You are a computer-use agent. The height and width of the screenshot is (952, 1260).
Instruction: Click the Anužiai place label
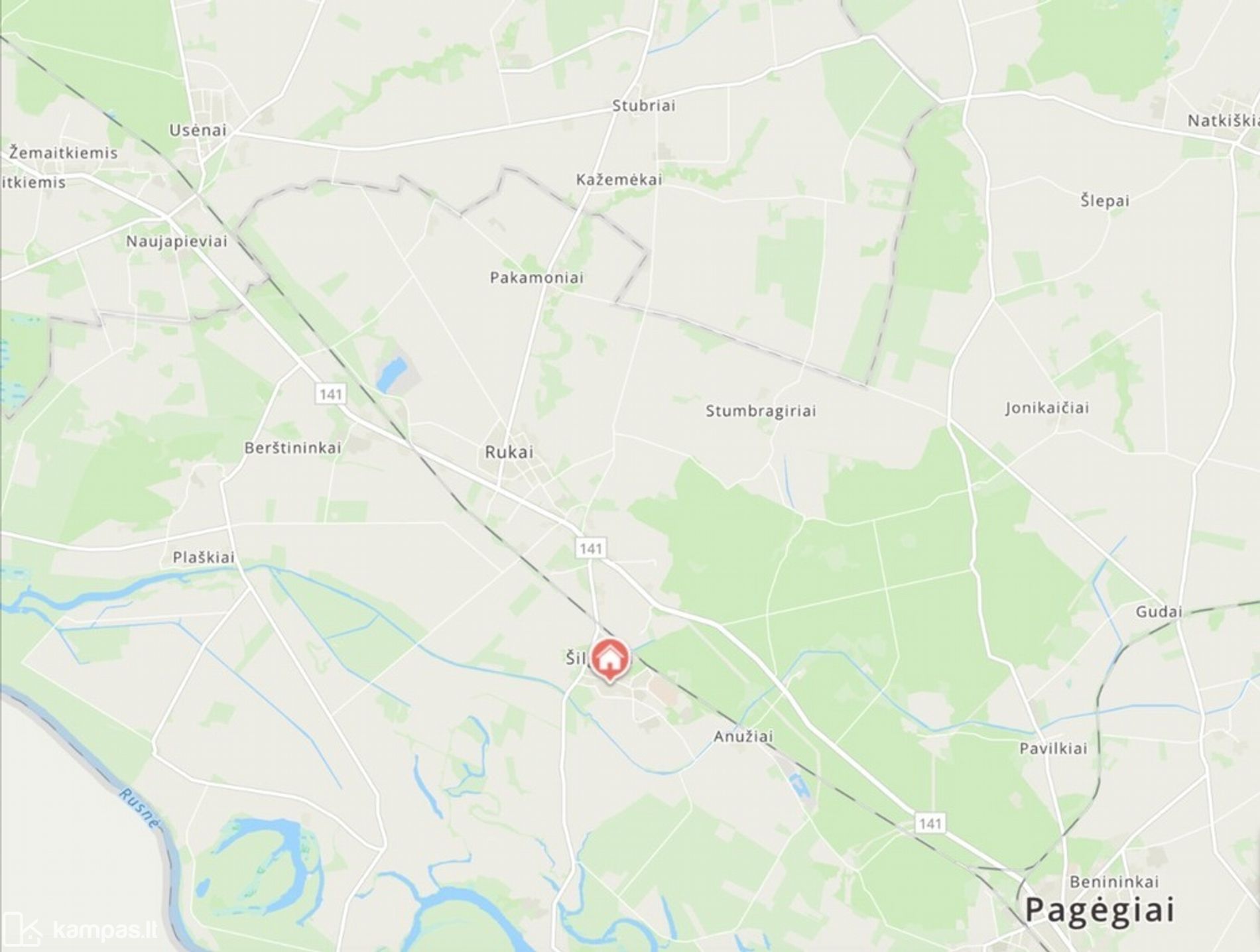click(743, 737)
